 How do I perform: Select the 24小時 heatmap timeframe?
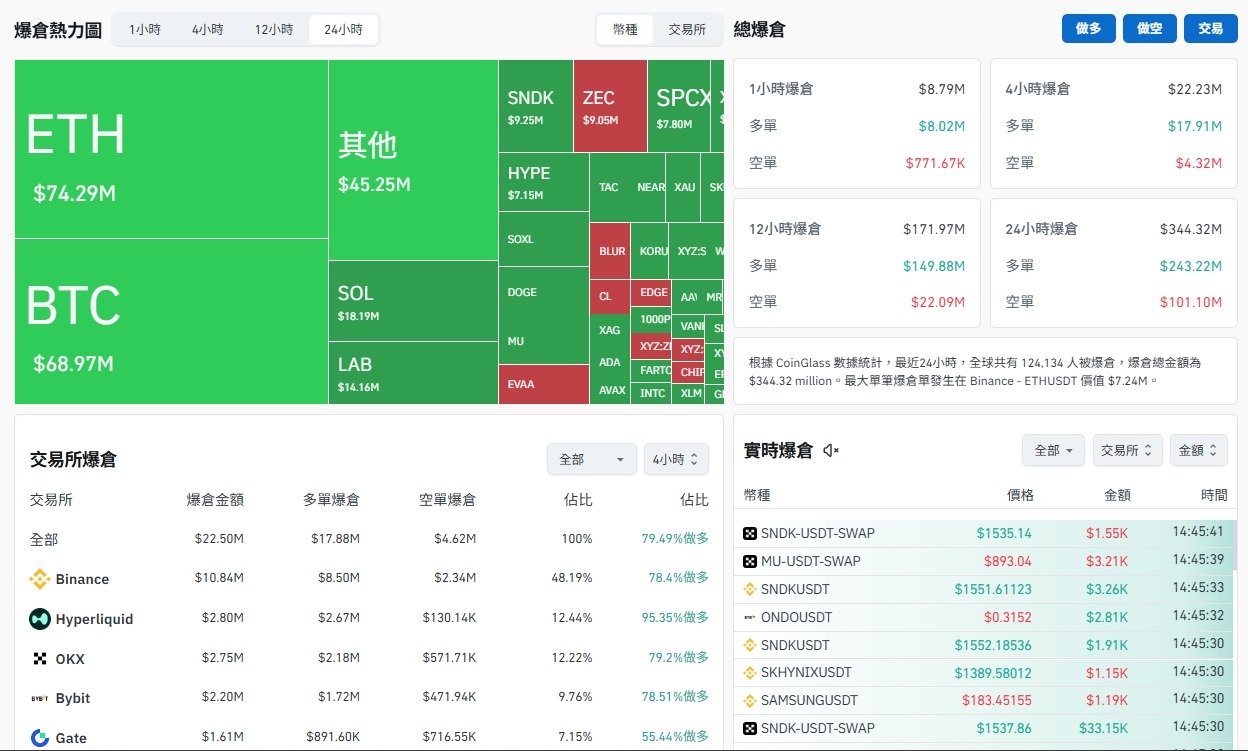click(x=343, y=30)
